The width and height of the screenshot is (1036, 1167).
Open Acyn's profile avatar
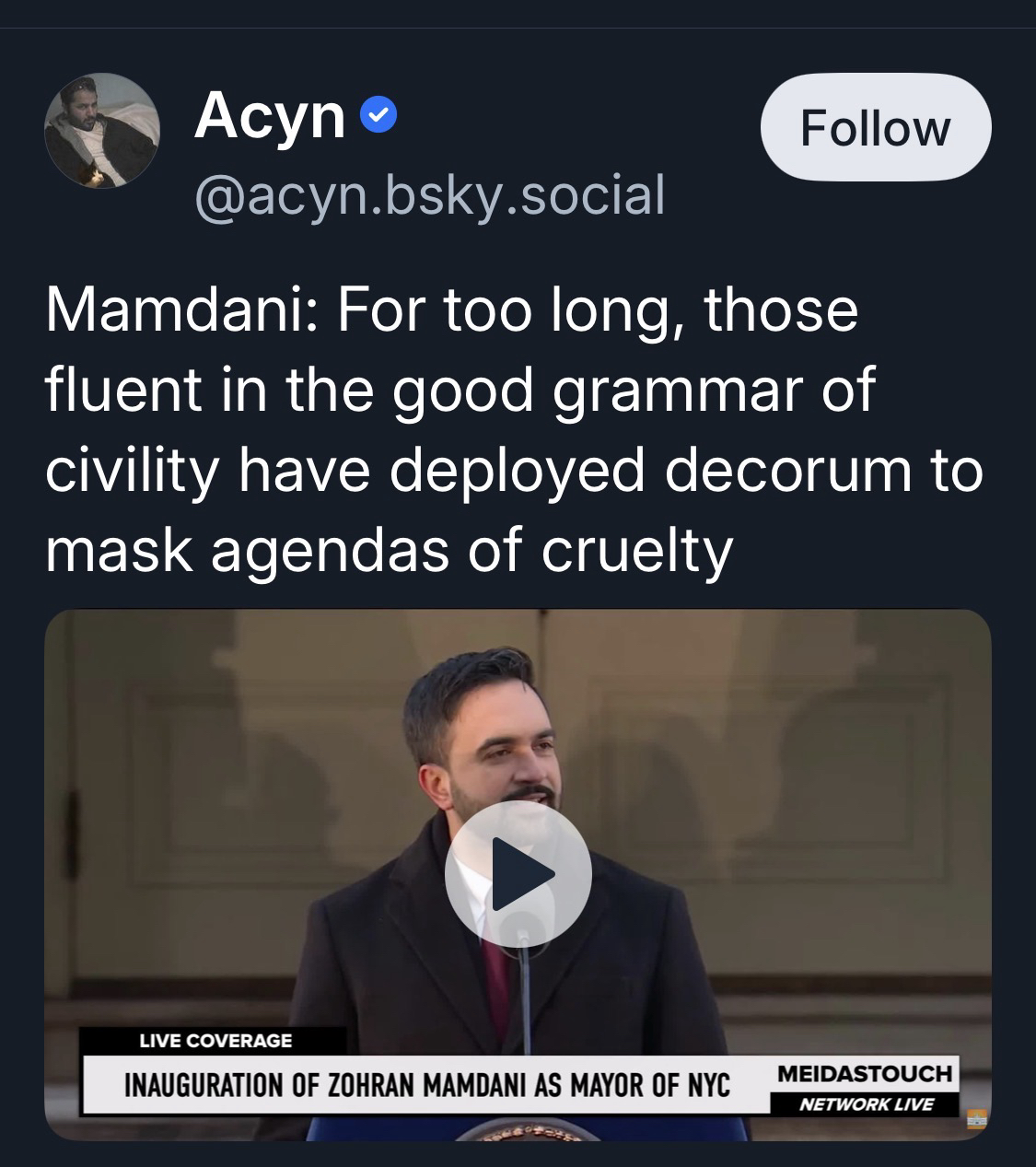(x=102, y=131)
